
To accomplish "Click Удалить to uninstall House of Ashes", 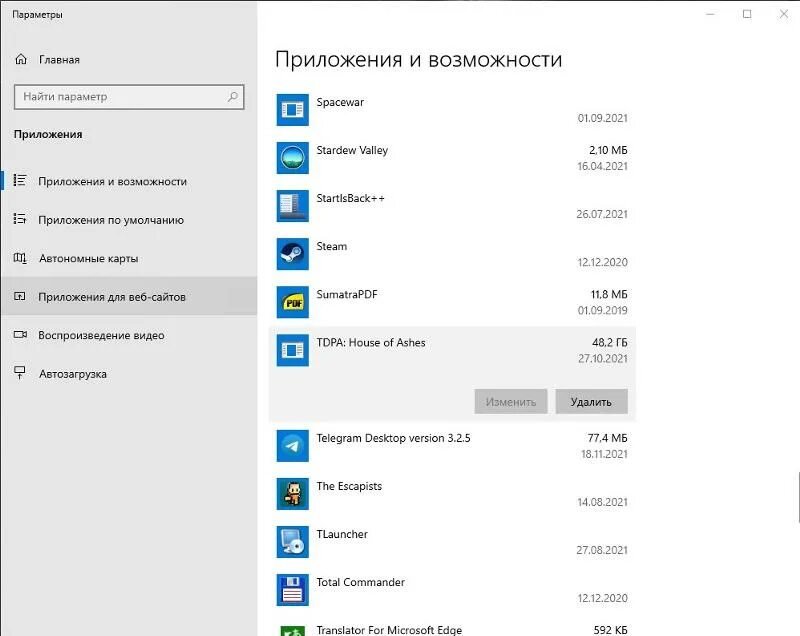I will pyautogui.click(x=591, y=401).
